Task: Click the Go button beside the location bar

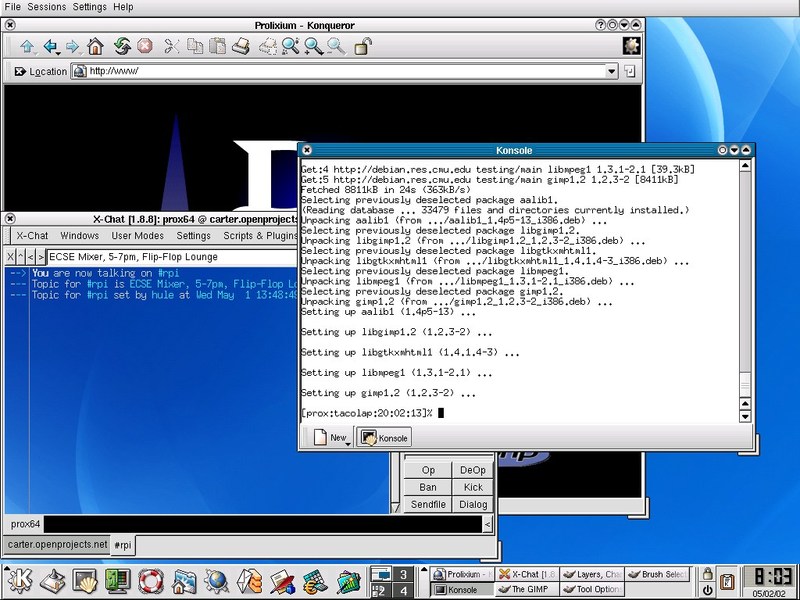Action: (x=630, y=71)
